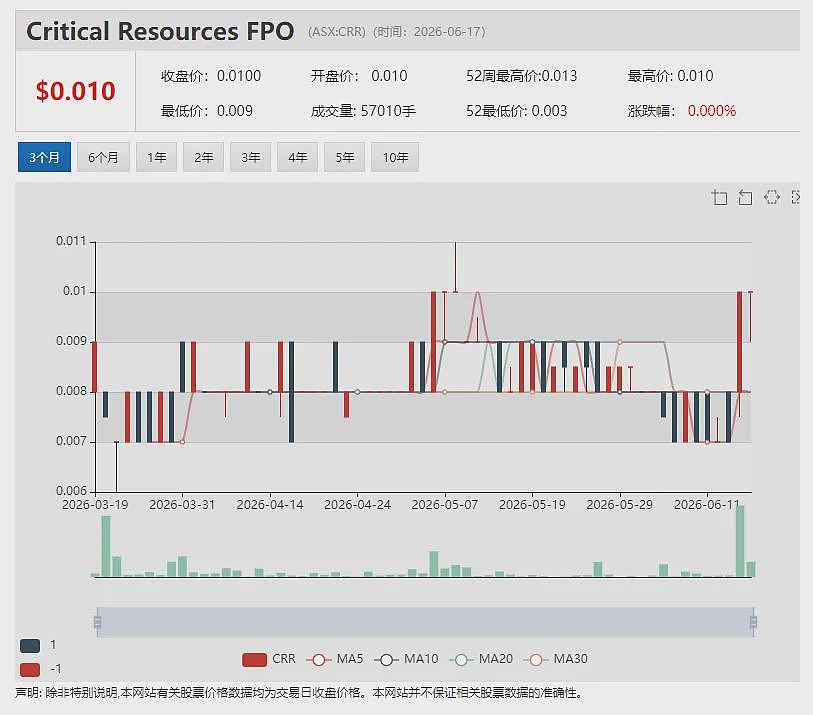Image resolution: width=813 pixels, height=715 pixels.
Task: Show the 10年 price history
Action: pyautogui.click(x=395, y=157)
